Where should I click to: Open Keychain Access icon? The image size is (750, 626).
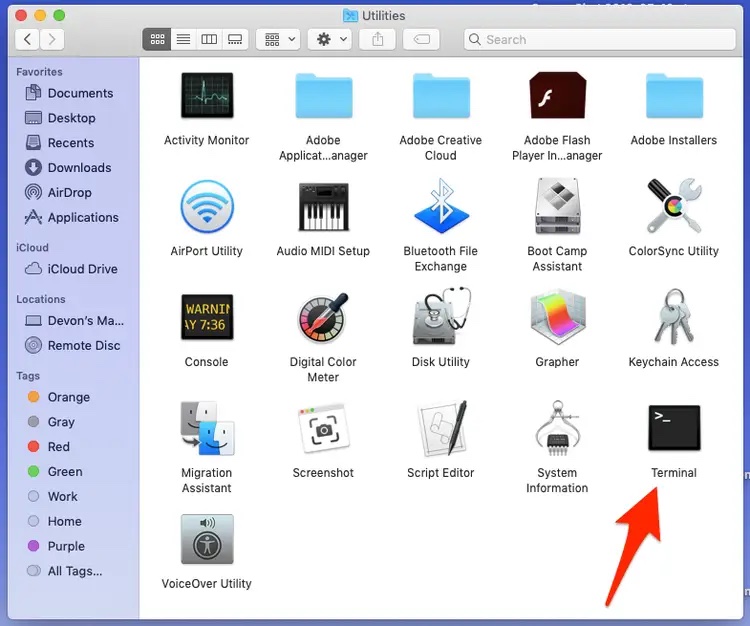point(673,319)
